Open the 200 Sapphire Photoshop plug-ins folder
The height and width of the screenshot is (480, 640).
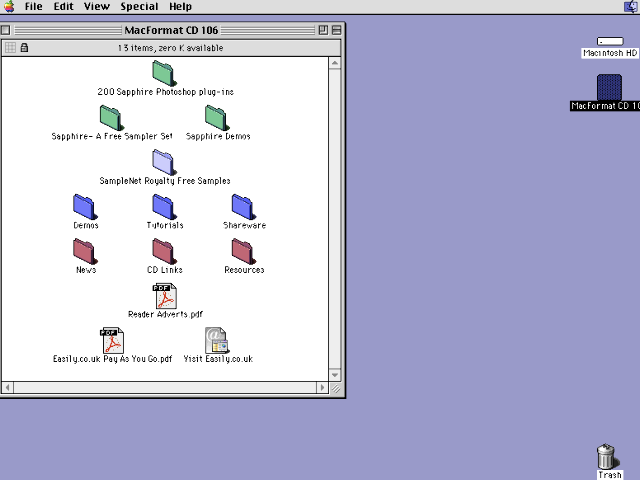(x=164, y=73)
